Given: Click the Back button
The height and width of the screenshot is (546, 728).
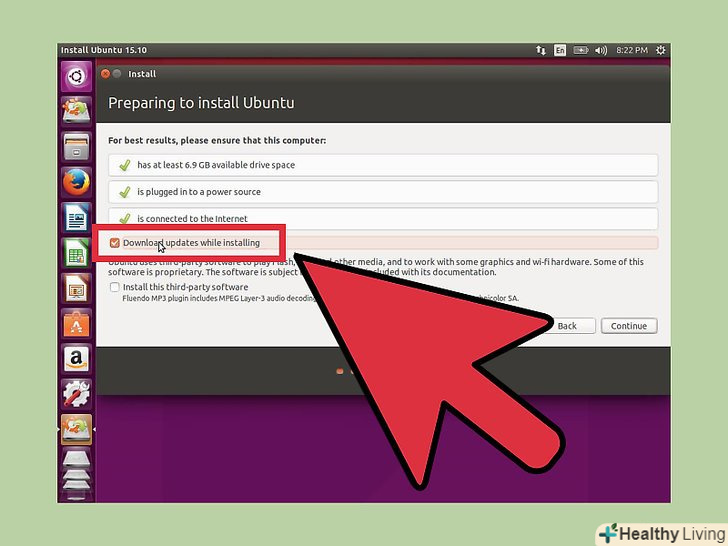Looking at the screenshot, I should tap(567, 326).
